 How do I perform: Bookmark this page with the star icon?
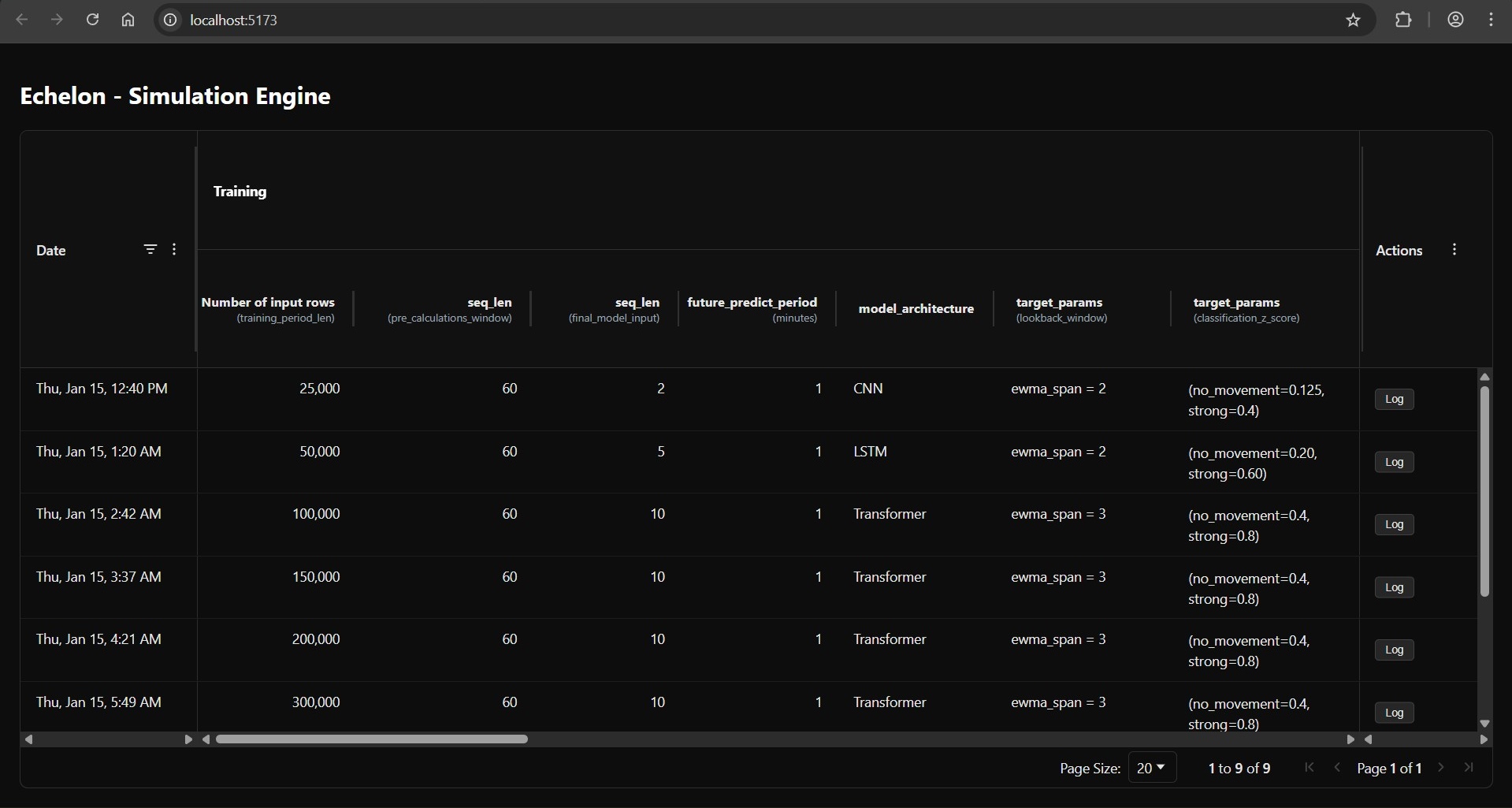click(1353, 20)
